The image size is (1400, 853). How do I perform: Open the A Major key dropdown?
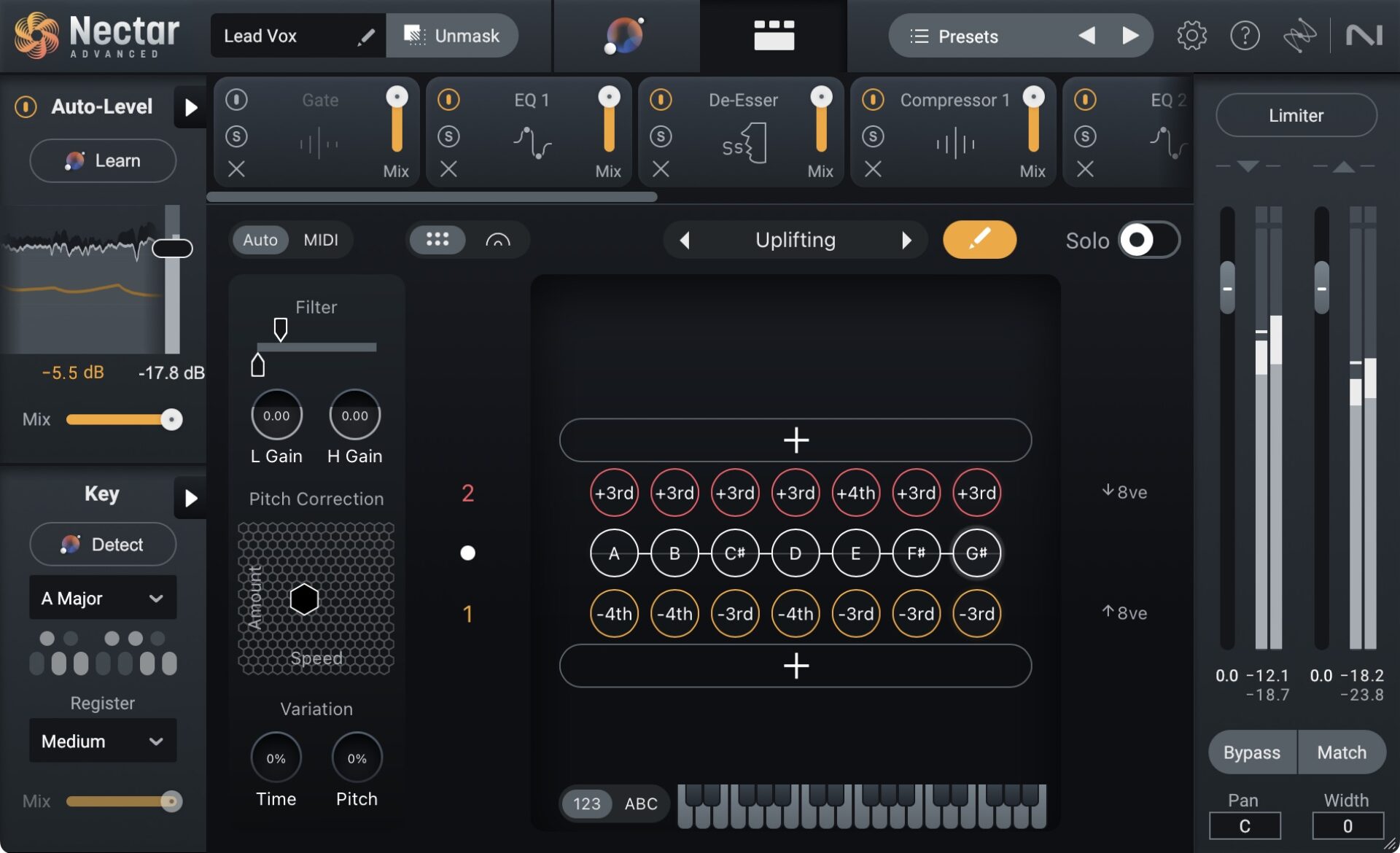click(102, 598)
